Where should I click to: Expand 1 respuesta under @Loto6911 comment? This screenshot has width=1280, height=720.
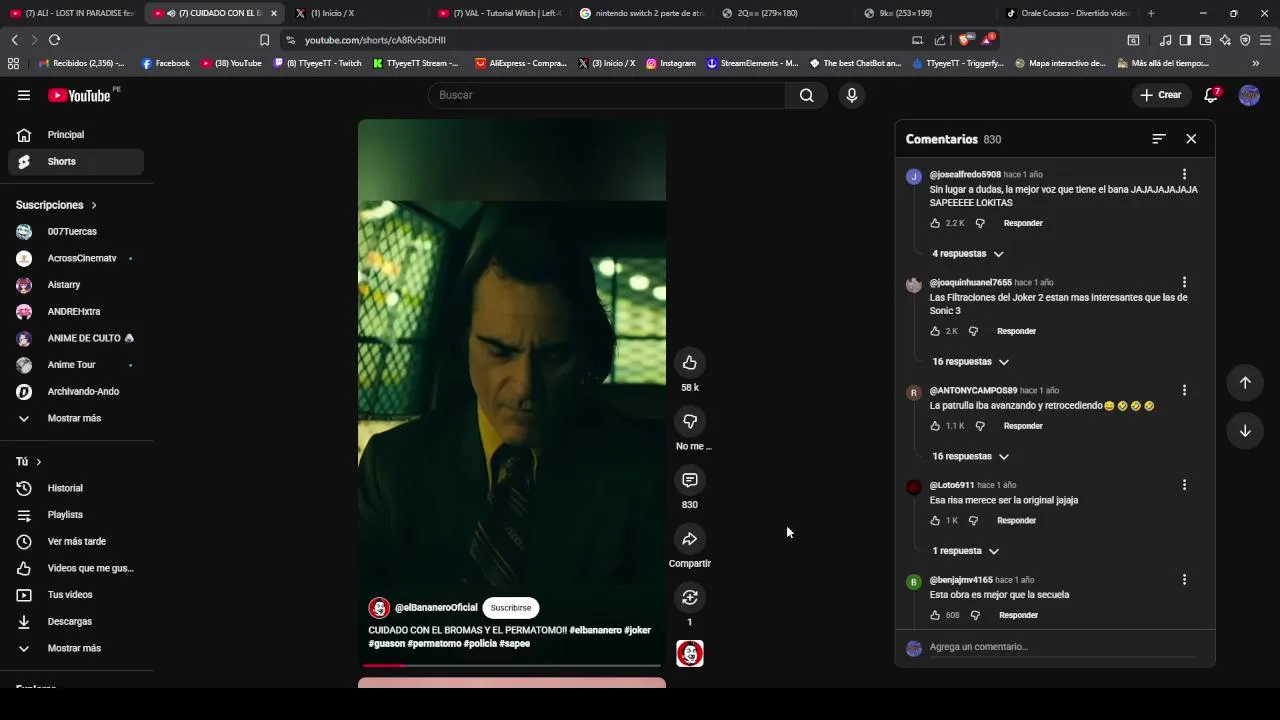tap(965, 551)
